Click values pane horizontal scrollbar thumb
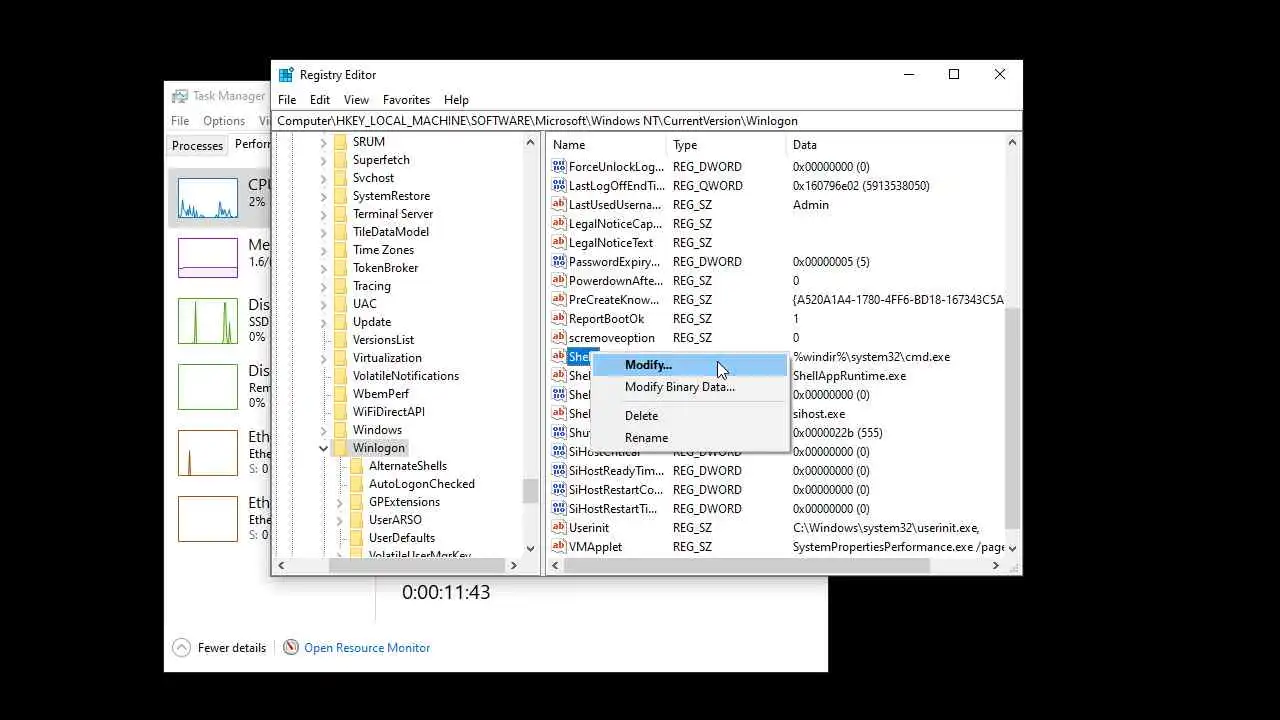This screenshot has width=1280, height=720. point(747,566)
